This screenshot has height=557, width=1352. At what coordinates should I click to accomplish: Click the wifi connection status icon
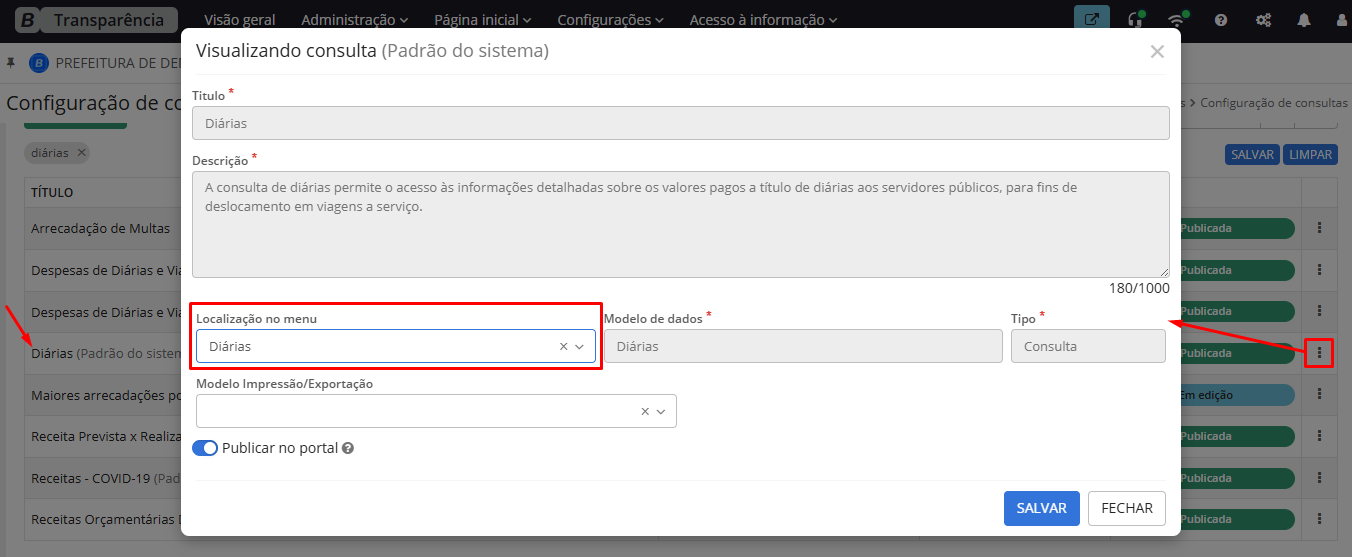(1177, 20)
